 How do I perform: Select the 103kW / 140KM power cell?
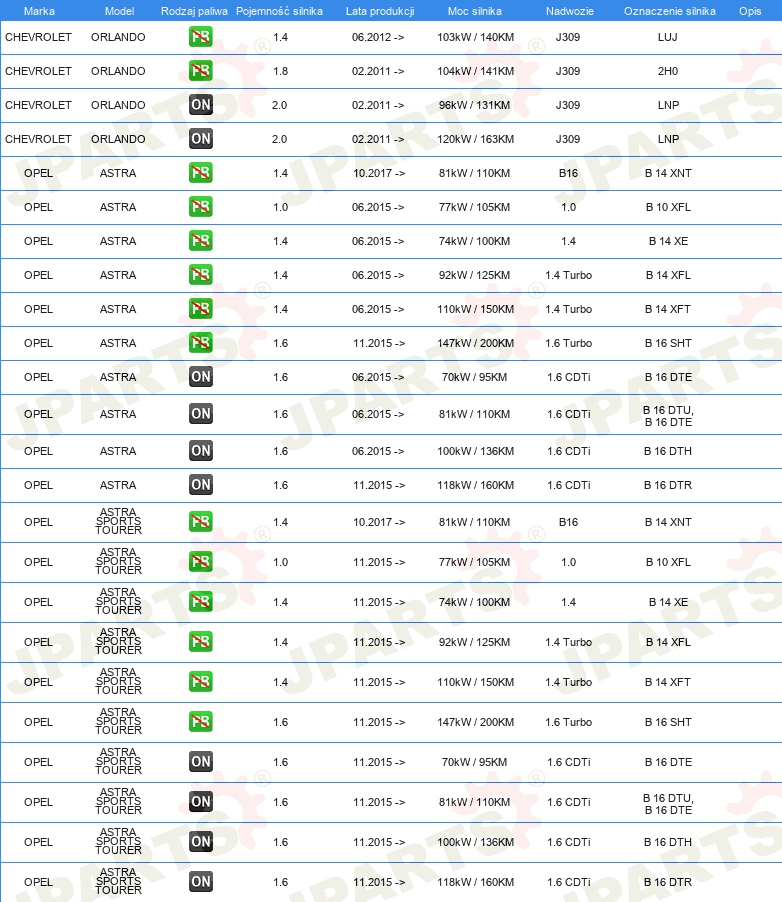(x=475, y=37)
